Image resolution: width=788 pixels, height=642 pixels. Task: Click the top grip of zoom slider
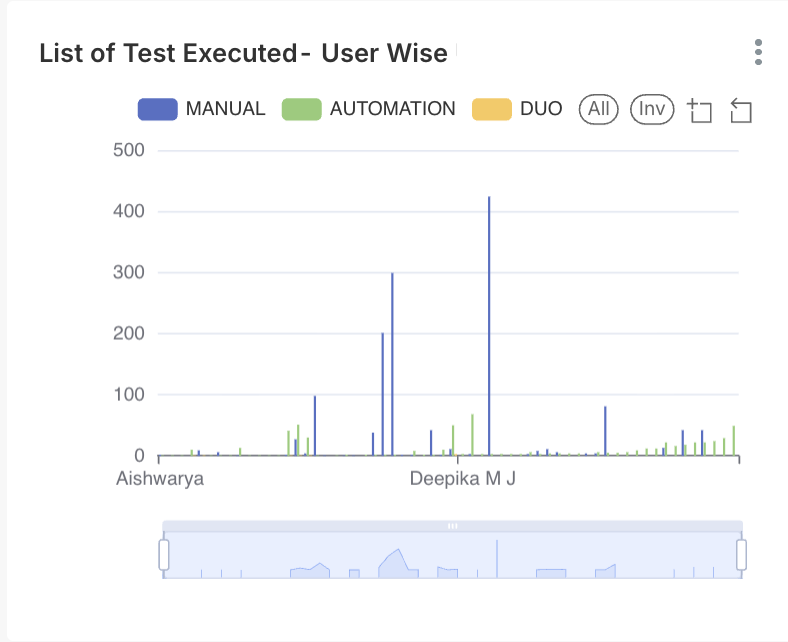(x=452, y=525)
